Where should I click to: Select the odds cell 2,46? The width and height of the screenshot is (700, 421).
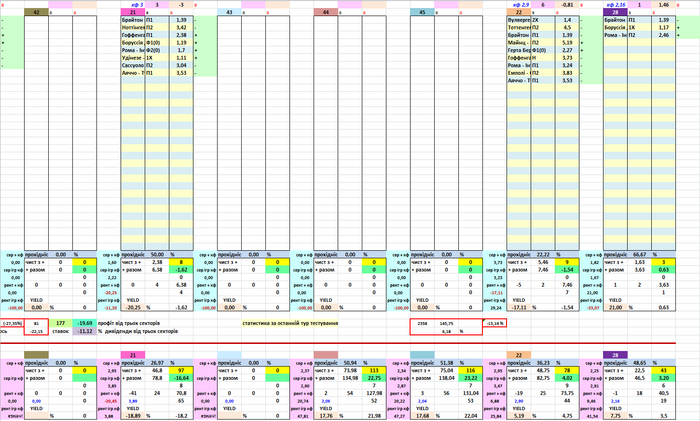point(663,35)
